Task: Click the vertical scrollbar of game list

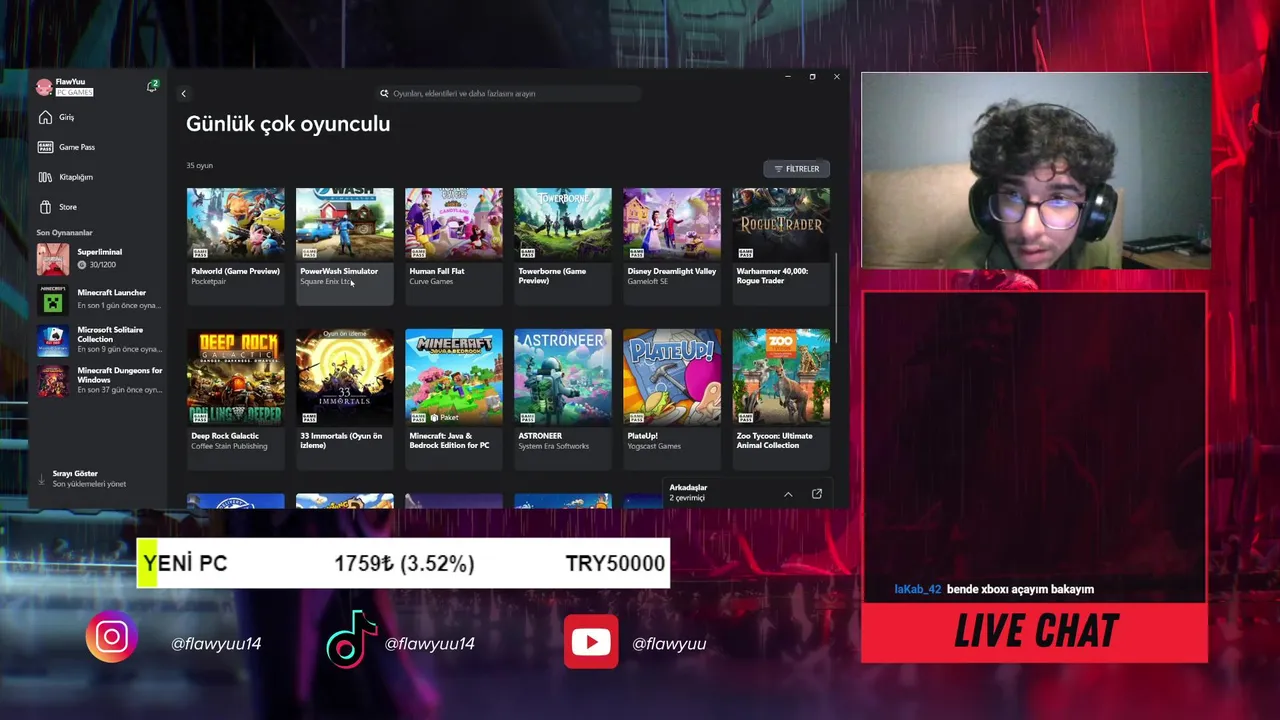Action: click(x=836, y=298)
